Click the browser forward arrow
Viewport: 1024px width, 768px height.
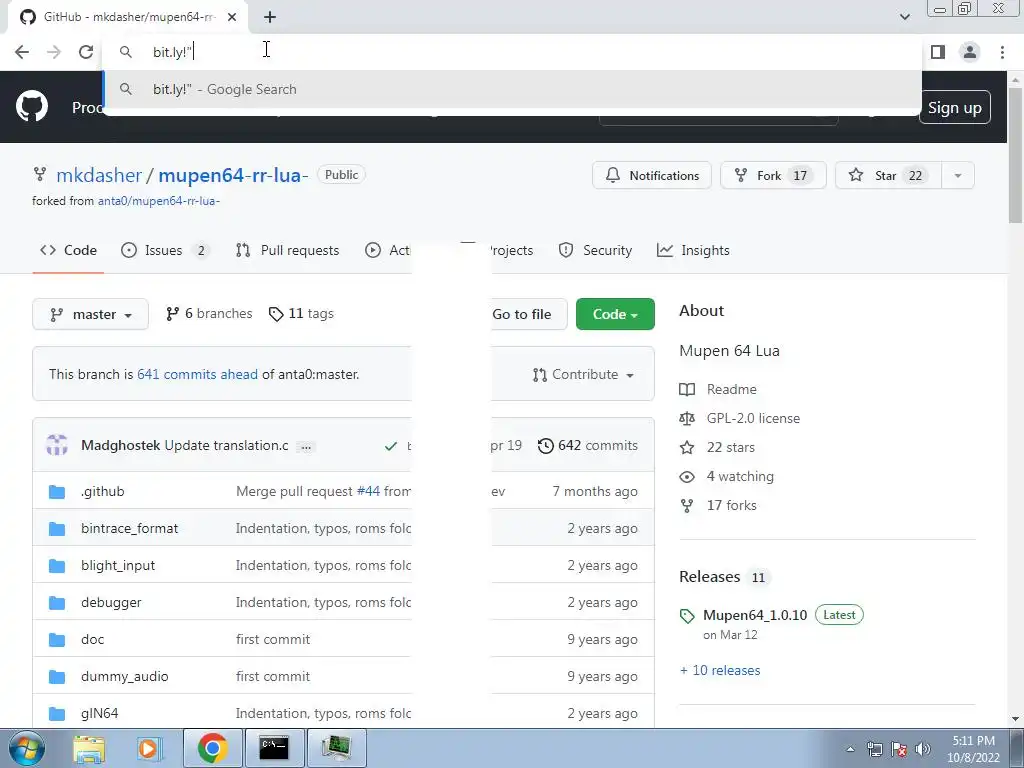(x=54, y=52)
